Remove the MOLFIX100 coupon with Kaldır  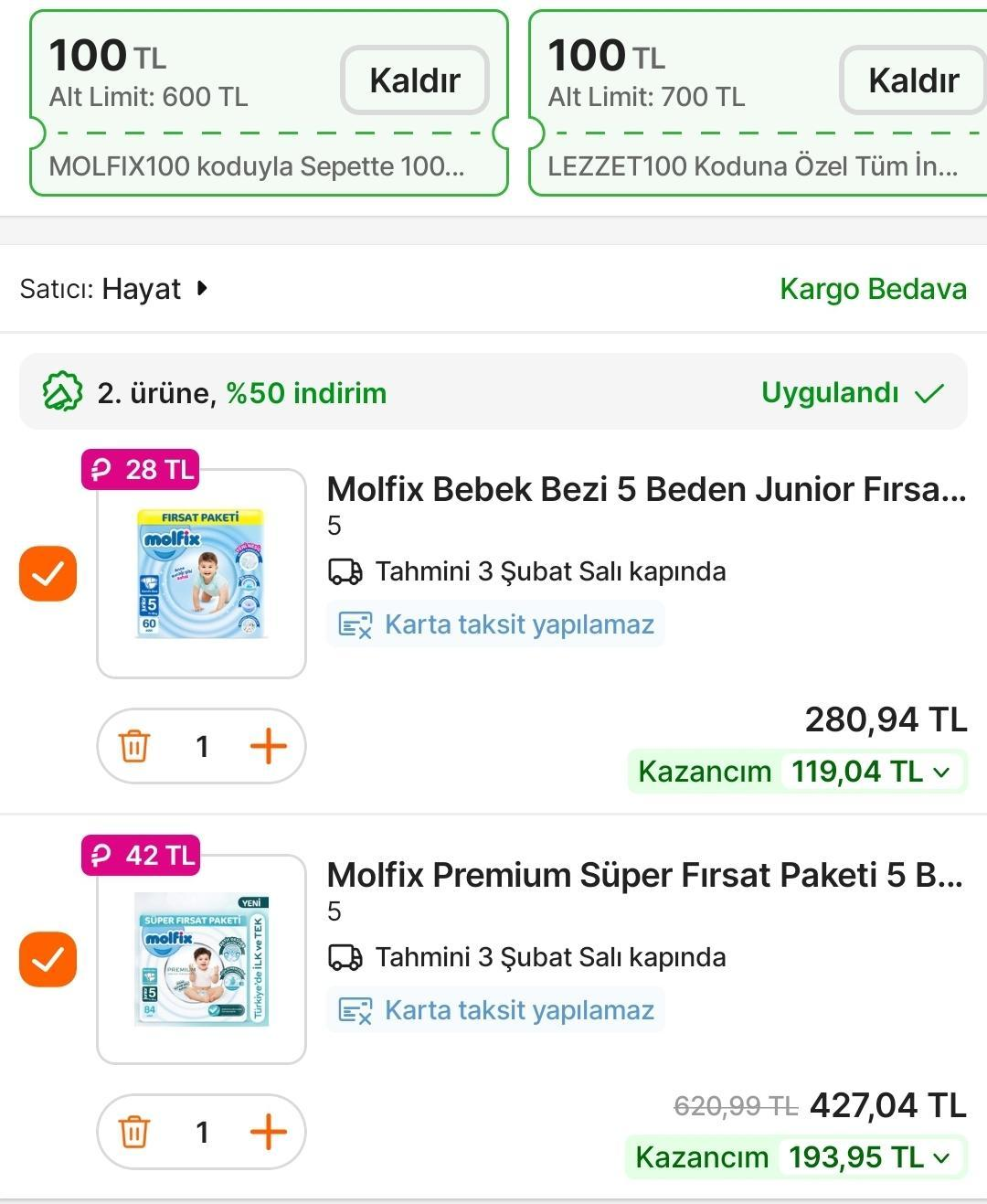pyautogui.click(x=415, y=80)
